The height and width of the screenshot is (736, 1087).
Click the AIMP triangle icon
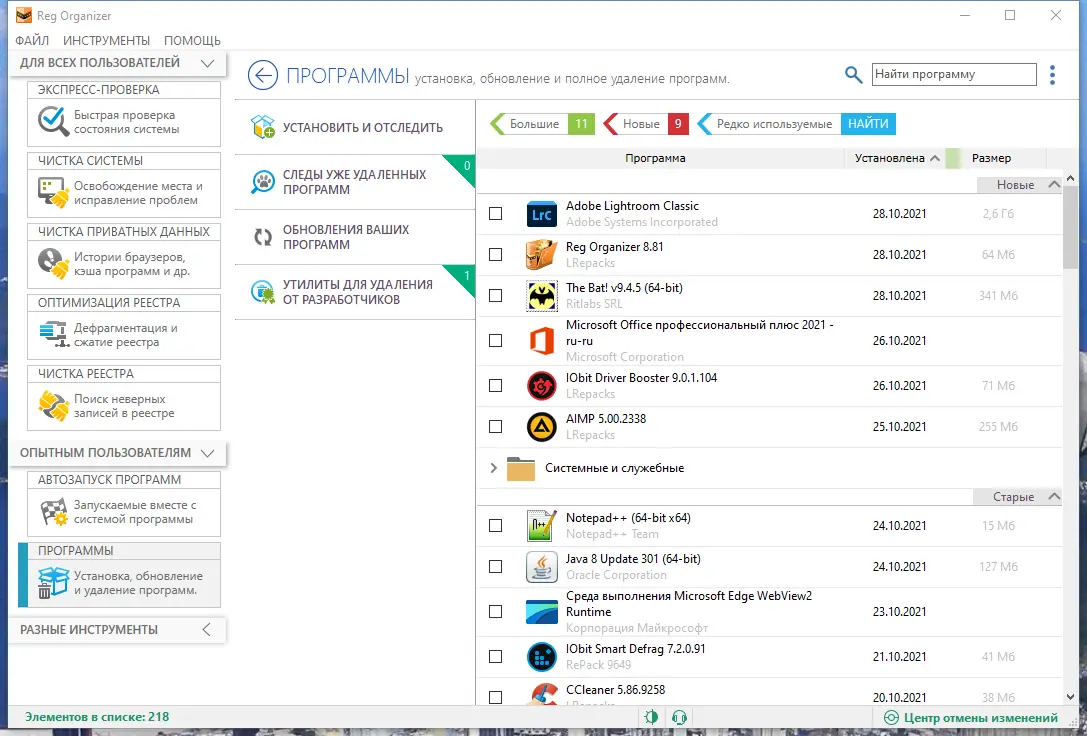point(541,427)
